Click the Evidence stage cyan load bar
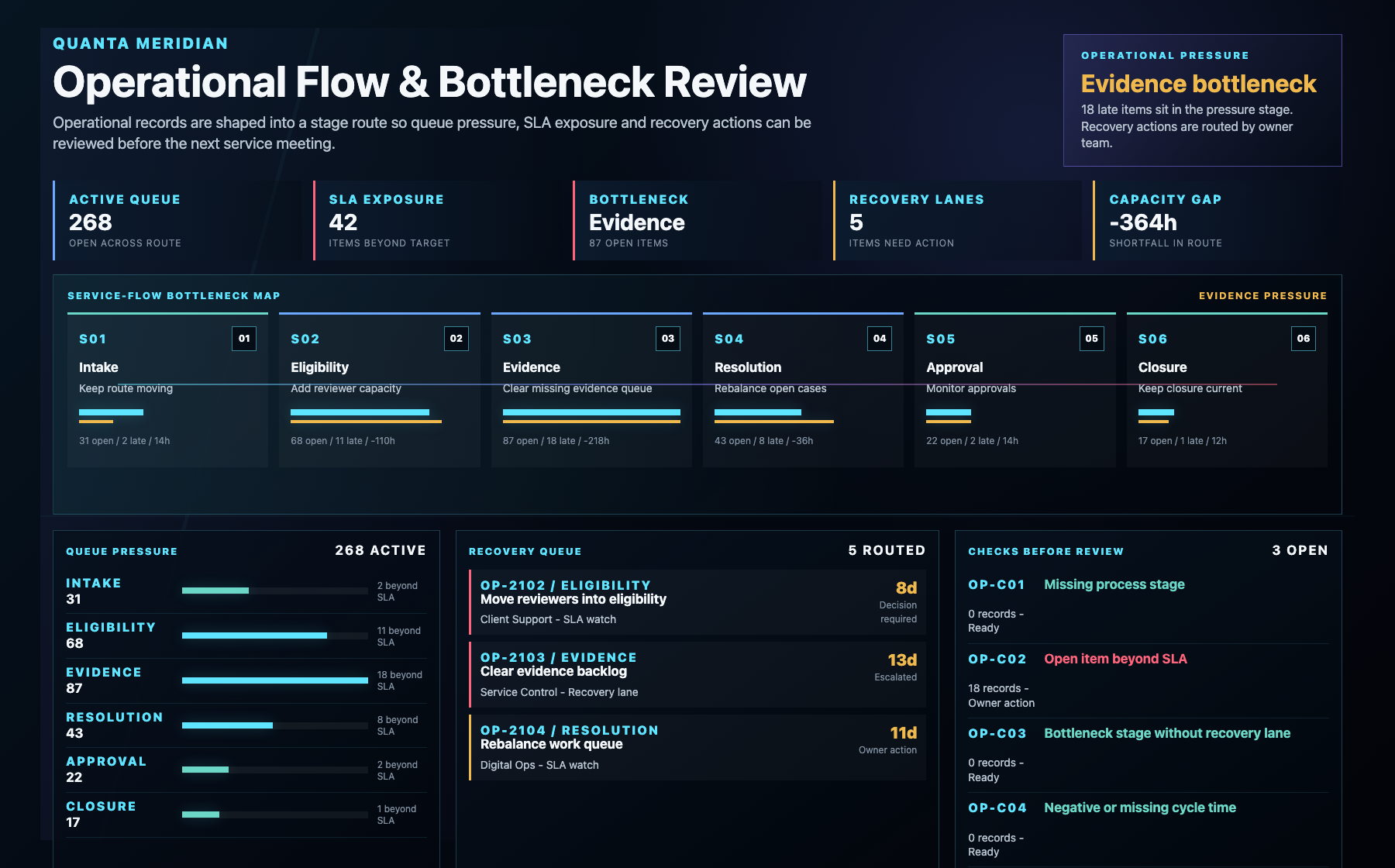The image size is (1395, 868). tap(591, 412)
